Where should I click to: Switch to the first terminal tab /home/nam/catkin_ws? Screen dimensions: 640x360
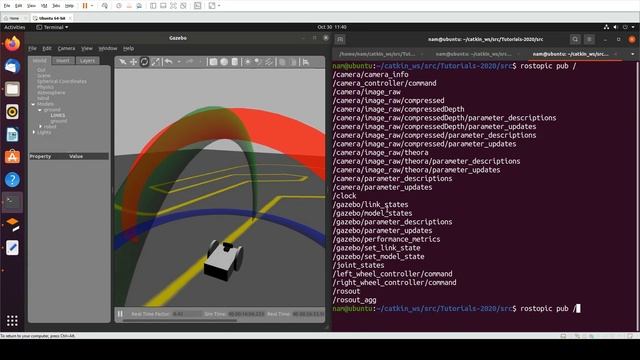[x=377, y=54]
